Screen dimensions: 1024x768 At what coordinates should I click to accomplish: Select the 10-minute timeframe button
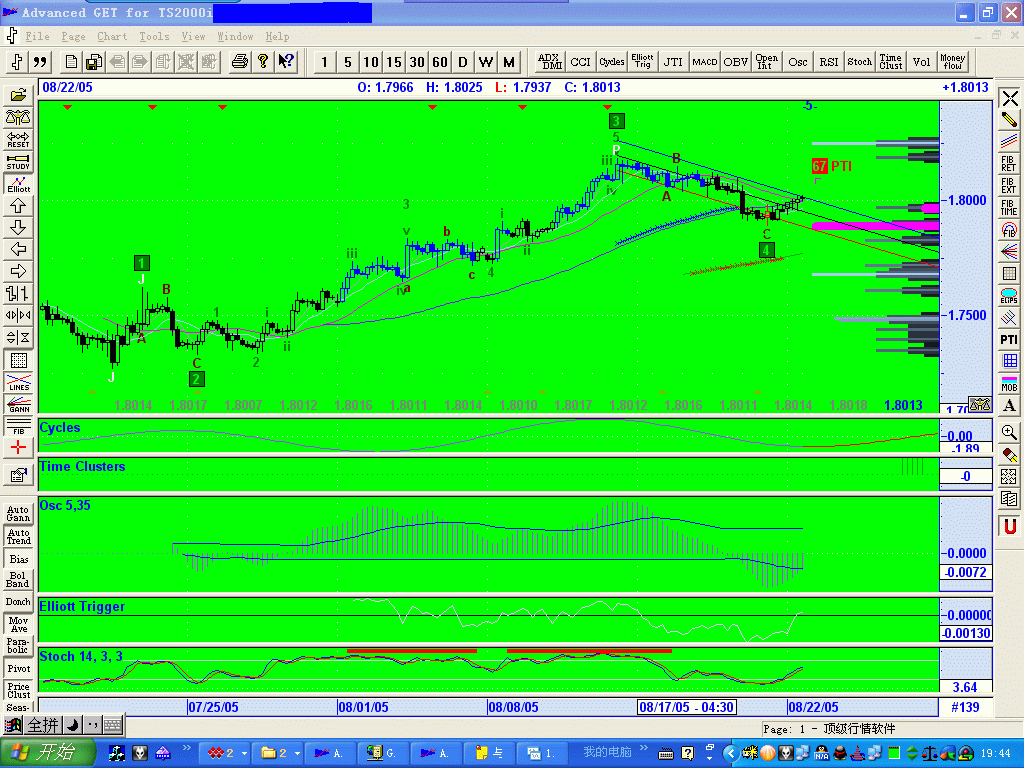tap(370, 62)
